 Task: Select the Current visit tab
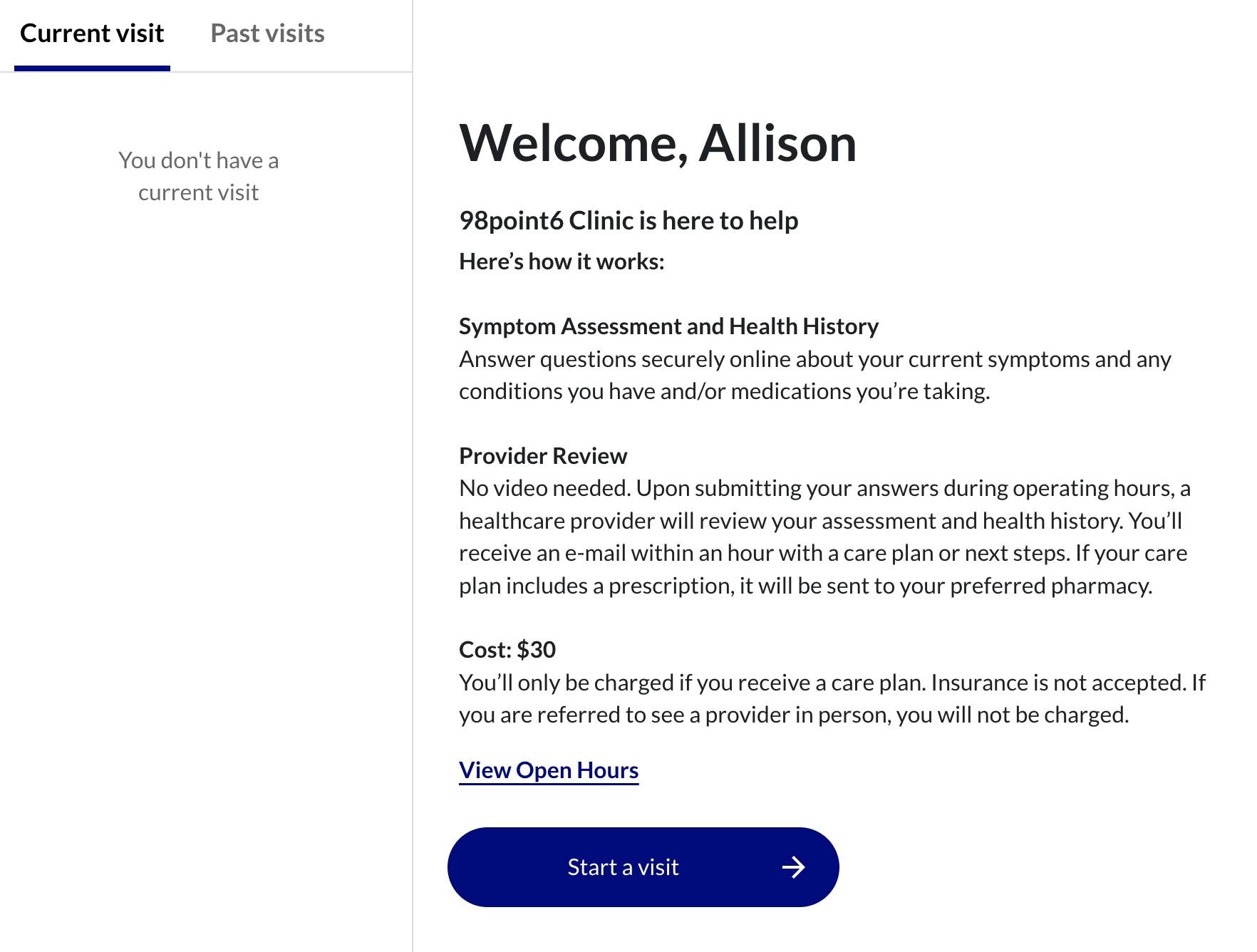[x=92, y=33]
